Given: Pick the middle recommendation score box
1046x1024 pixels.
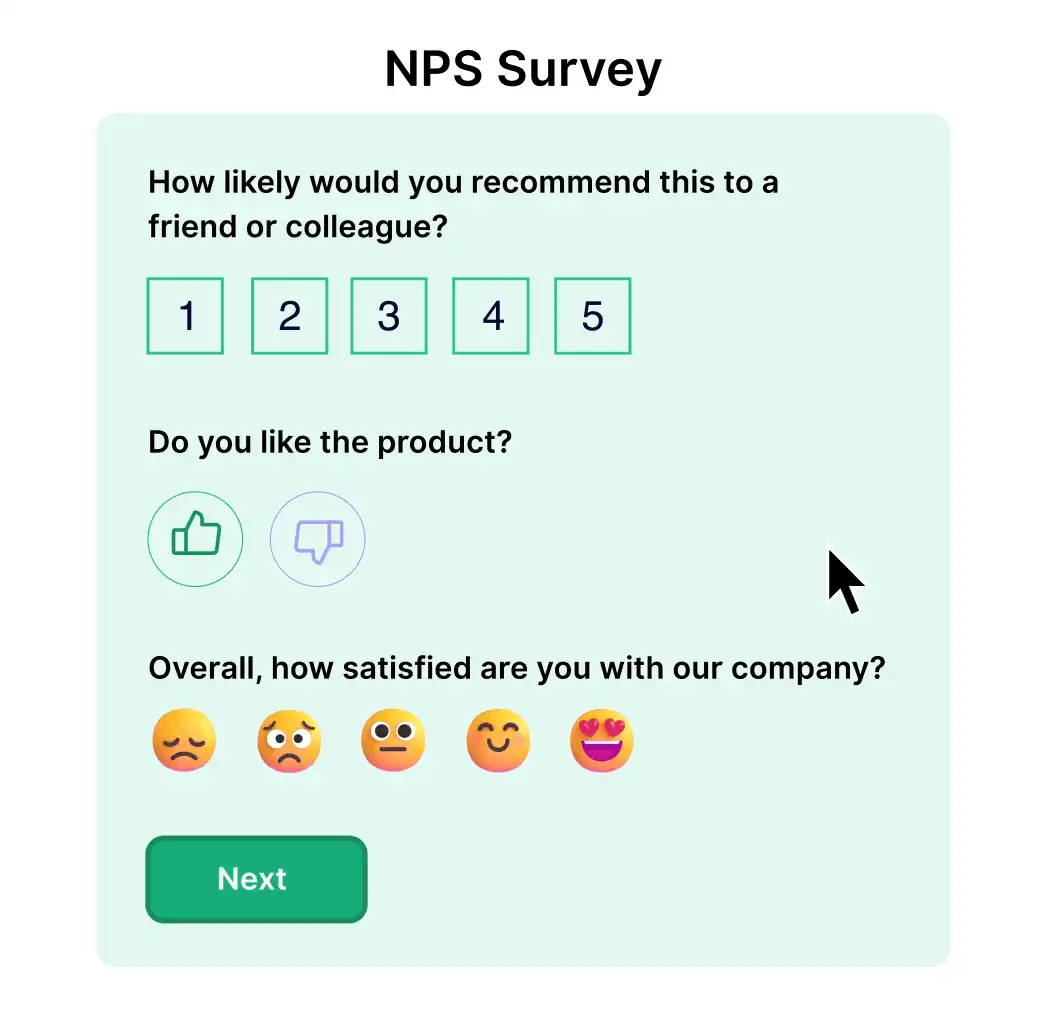Looking at the screenshot, I should tap(389, 315).
